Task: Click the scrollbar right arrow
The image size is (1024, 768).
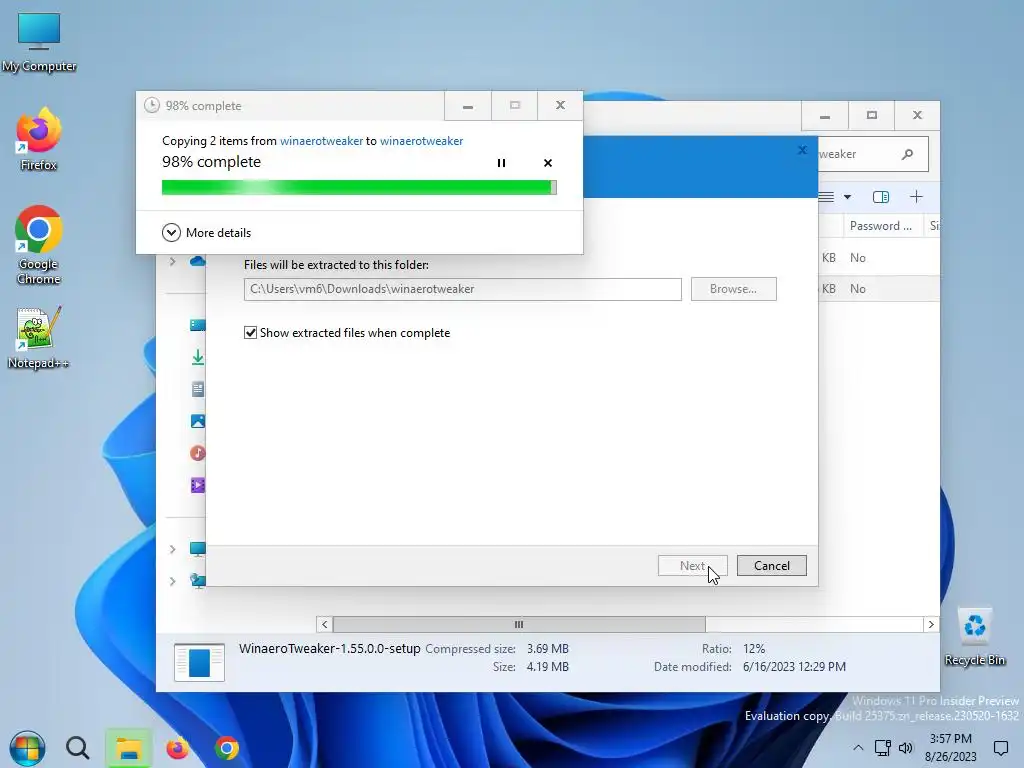Action: [x=931, y=624]
